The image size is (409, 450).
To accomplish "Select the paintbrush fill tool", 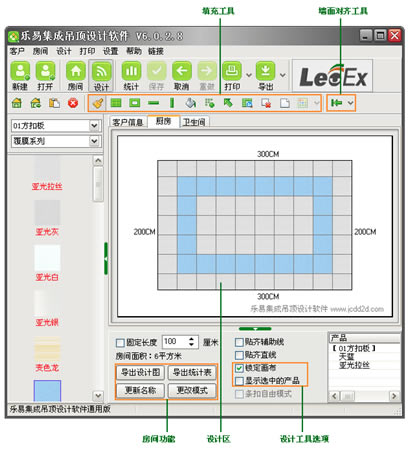I will point(98,103).
